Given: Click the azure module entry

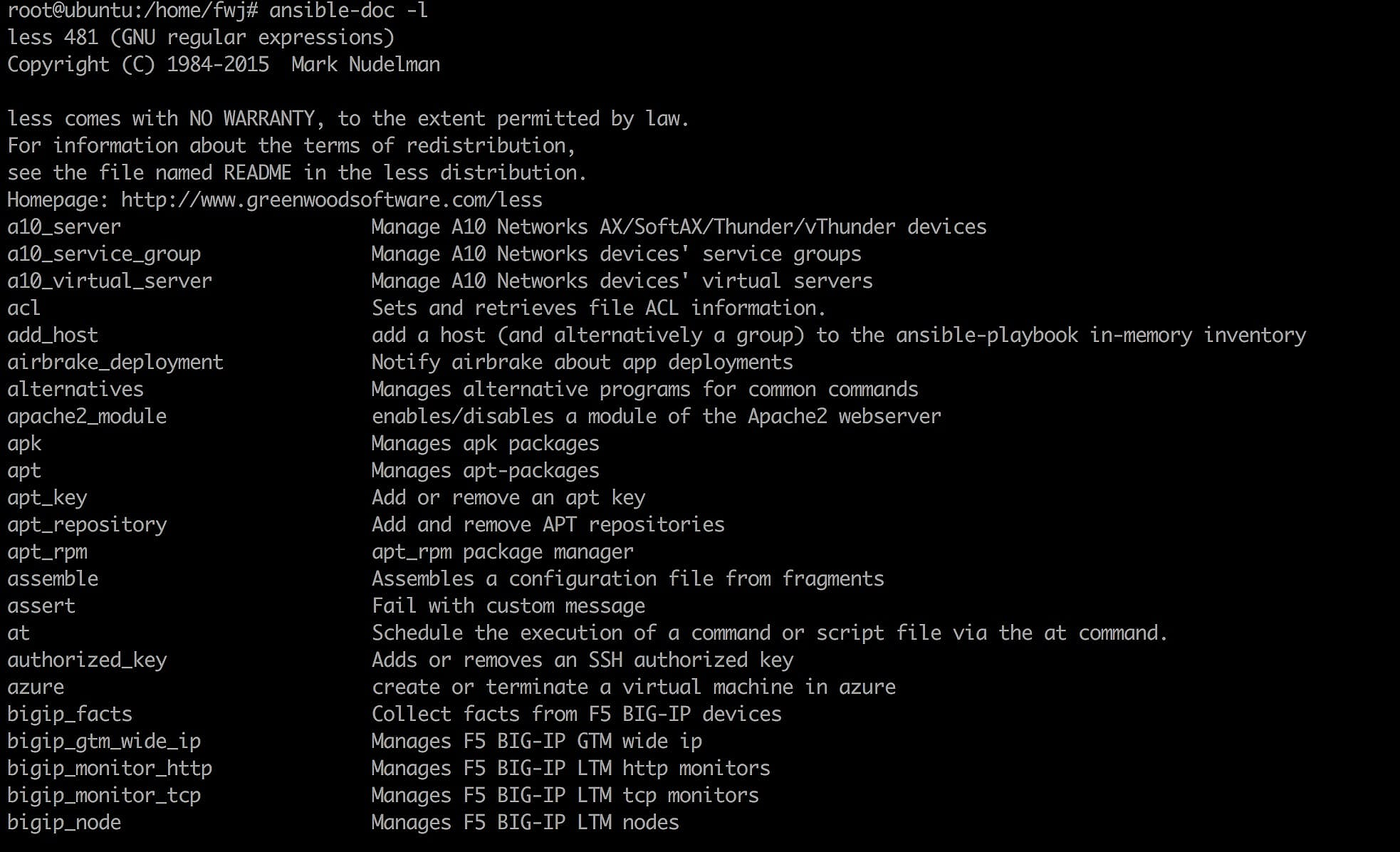Looking at the screenshot, I should click(x=36, y=687).
